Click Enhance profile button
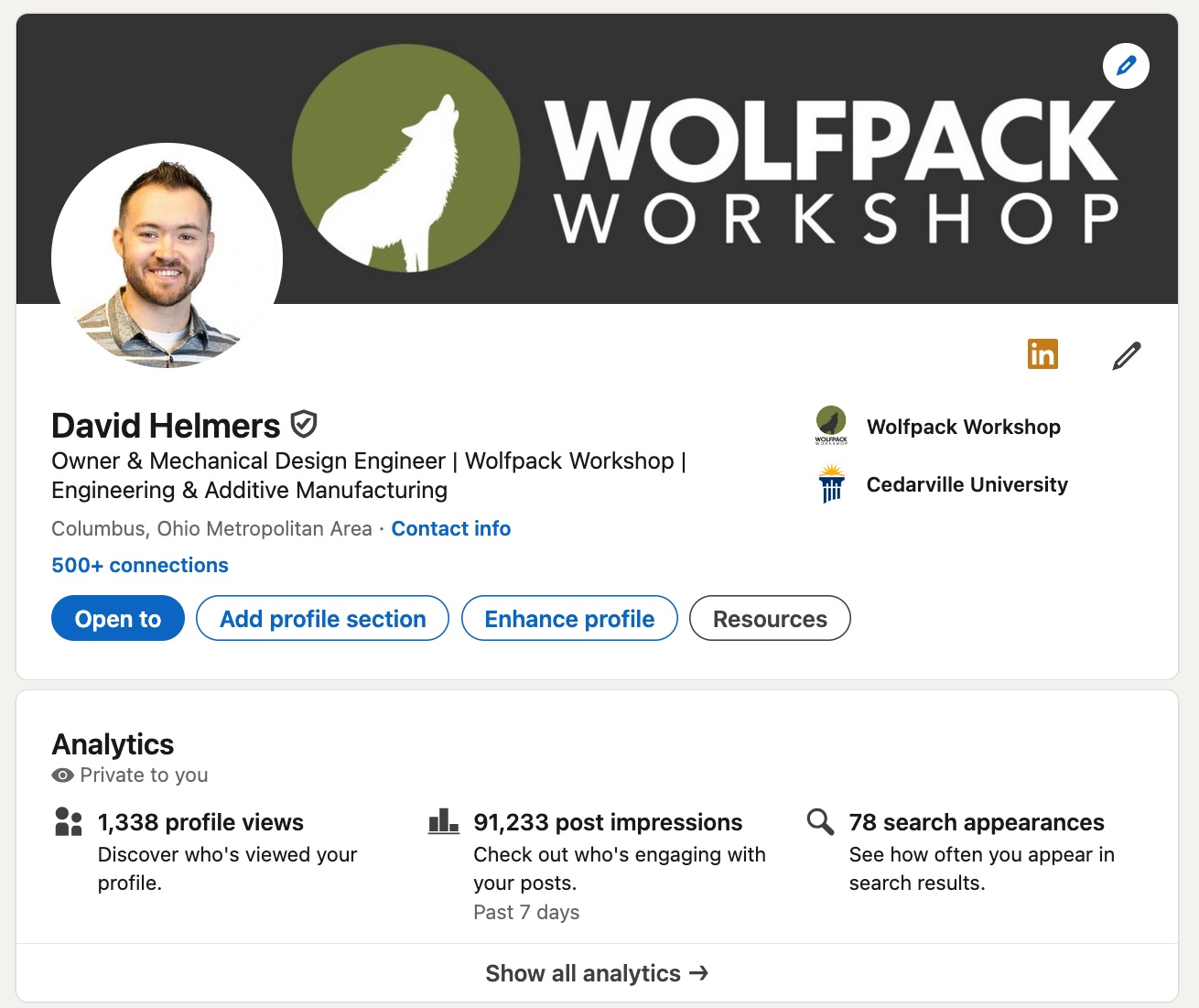 (569, 619)
